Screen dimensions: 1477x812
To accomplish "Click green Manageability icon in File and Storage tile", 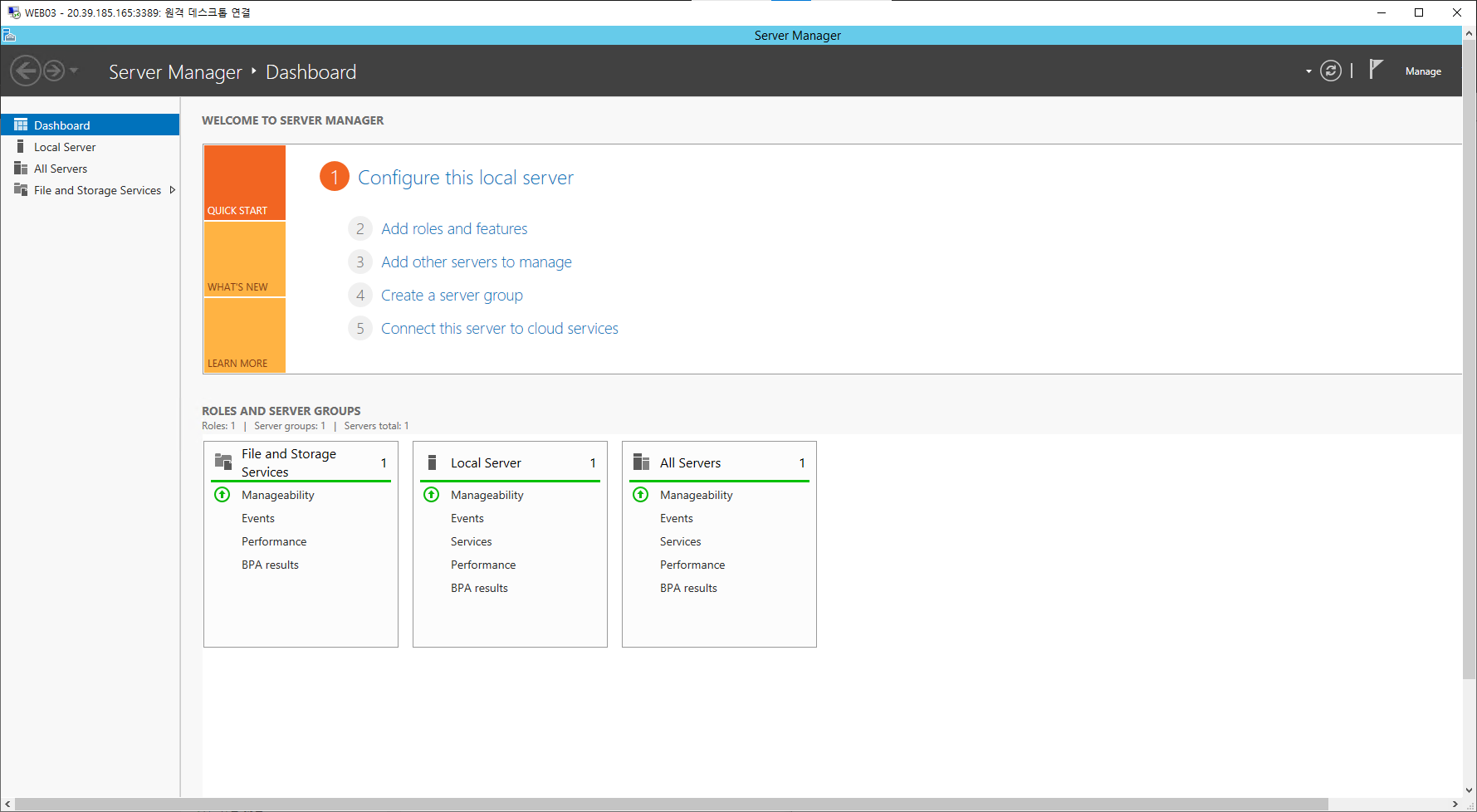I will click(x=223, y=495).
